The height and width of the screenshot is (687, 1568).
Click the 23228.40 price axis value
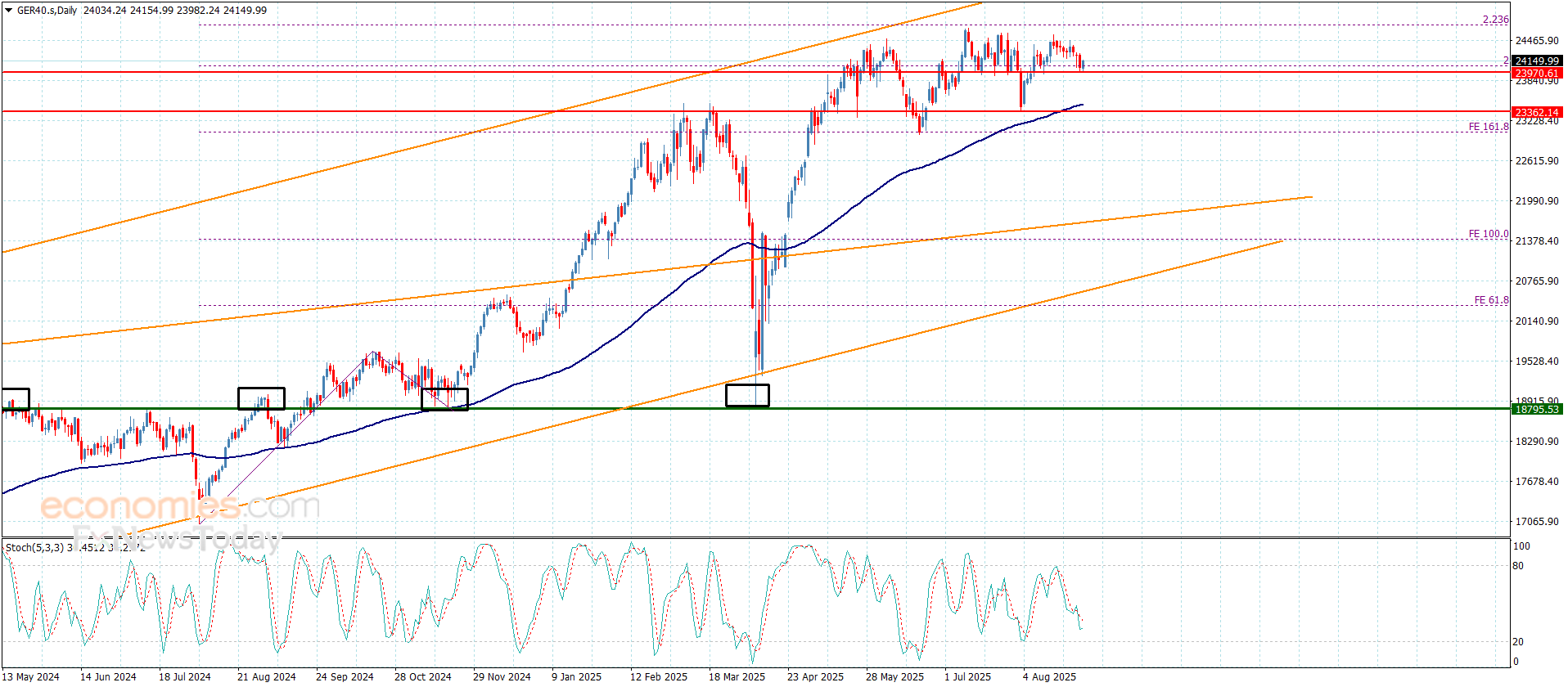(1537, 121)
